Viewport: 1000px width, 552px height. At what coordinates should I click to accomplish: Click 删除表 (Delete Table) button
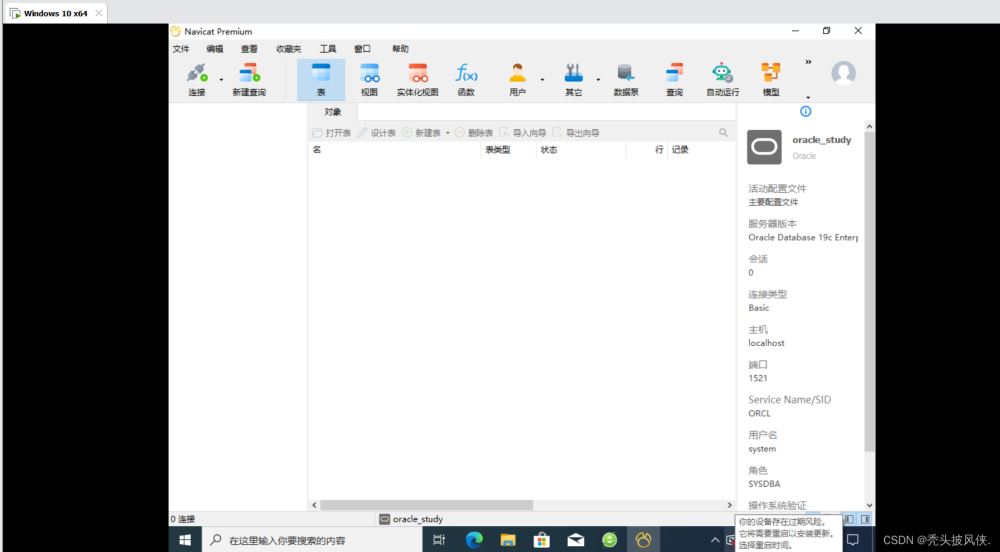(474, 133)
